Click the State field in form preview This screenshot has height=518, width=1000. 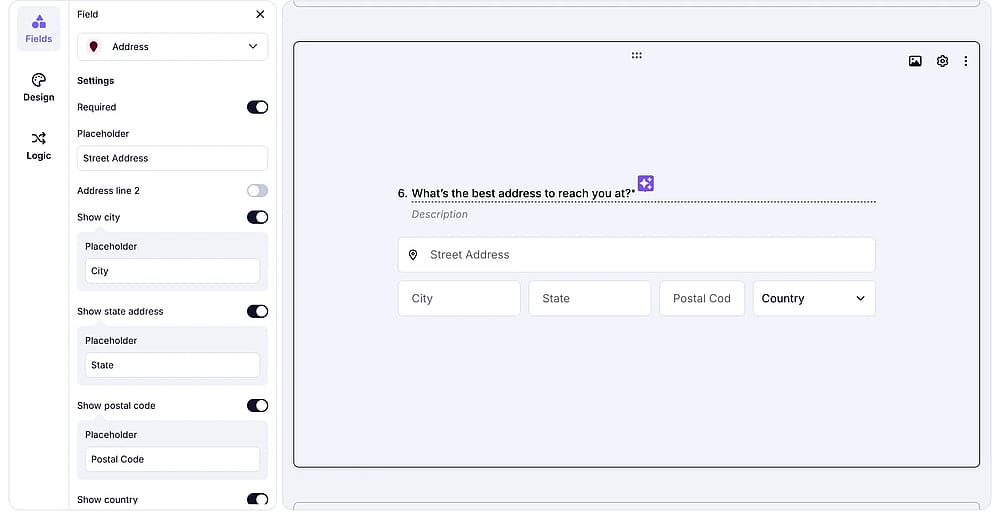tap(590, 299)
